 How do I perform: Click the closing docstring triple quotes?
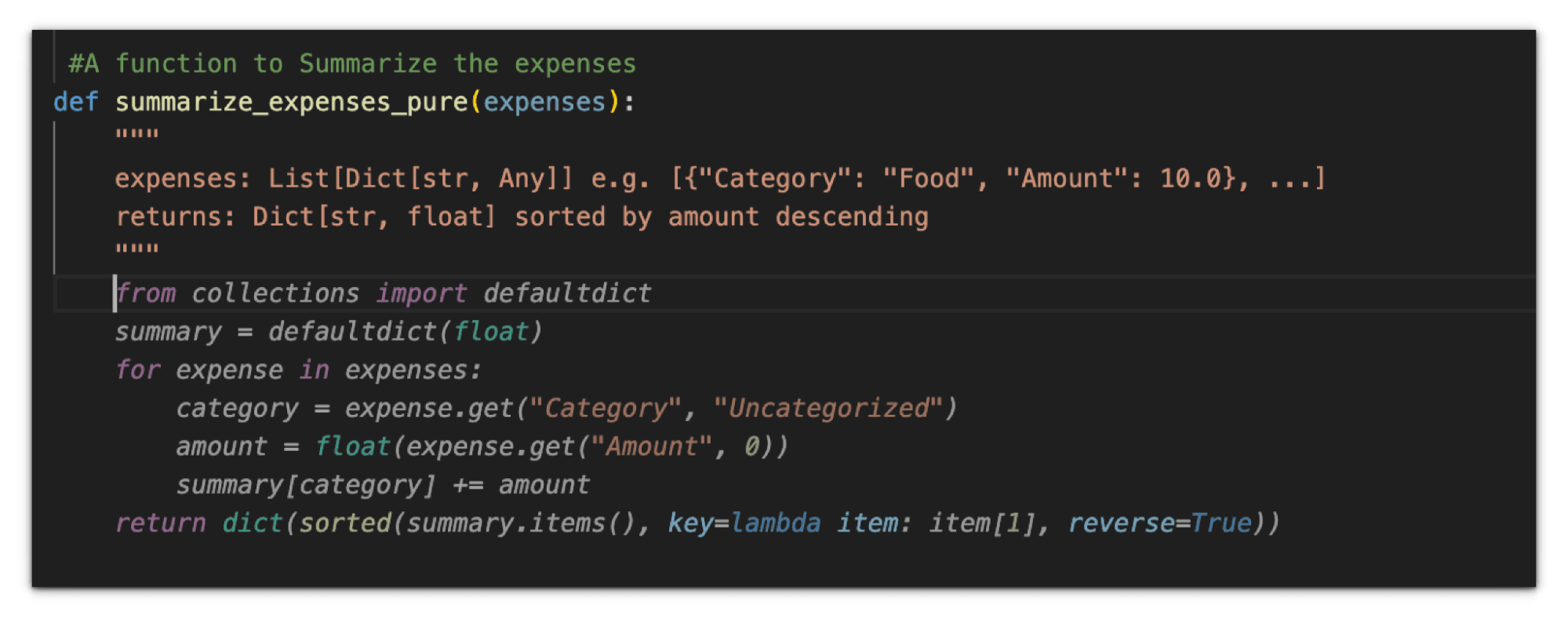click(137, 249)
